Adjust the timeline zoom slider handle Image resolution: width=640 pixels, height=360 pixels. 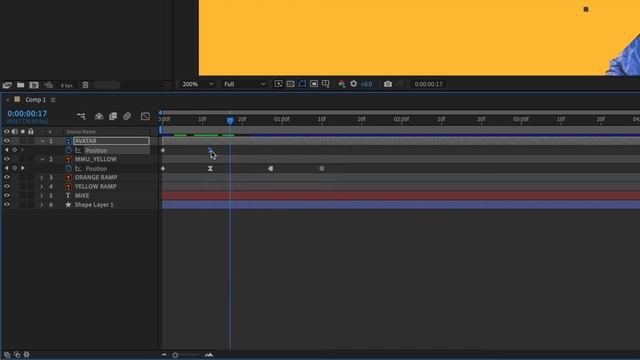[x=175, y=355]
